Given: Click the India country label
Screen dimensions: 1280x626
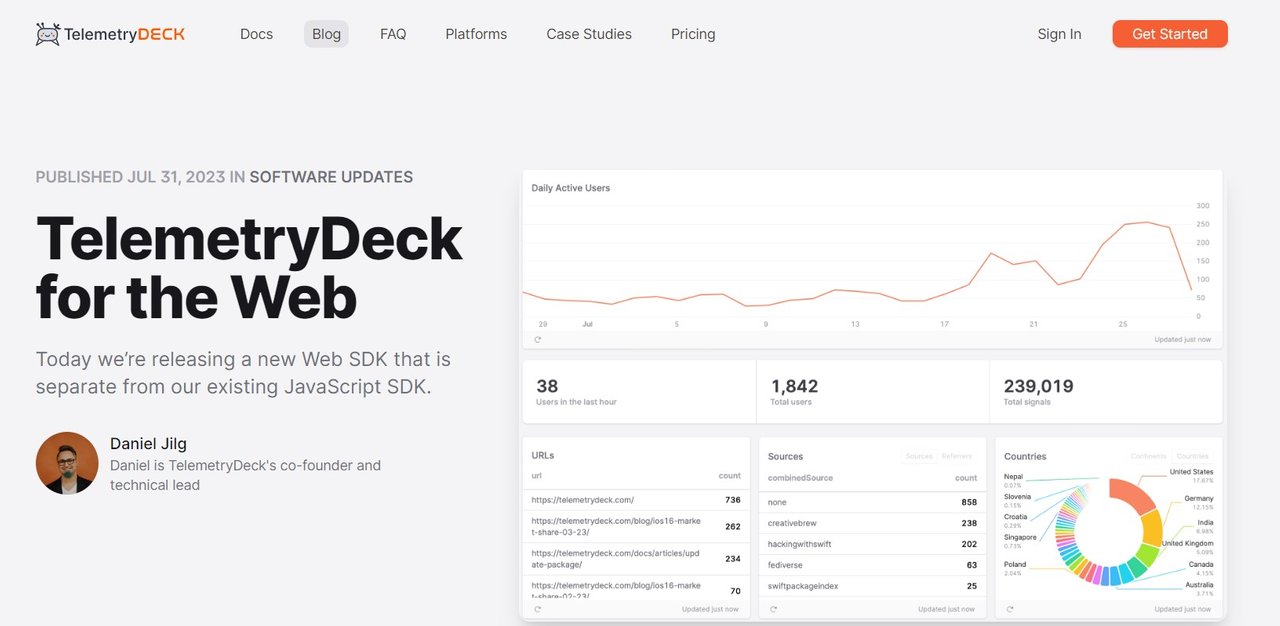Looking at the screenshot, I should pyautogui.click(x=1205, y=522).
